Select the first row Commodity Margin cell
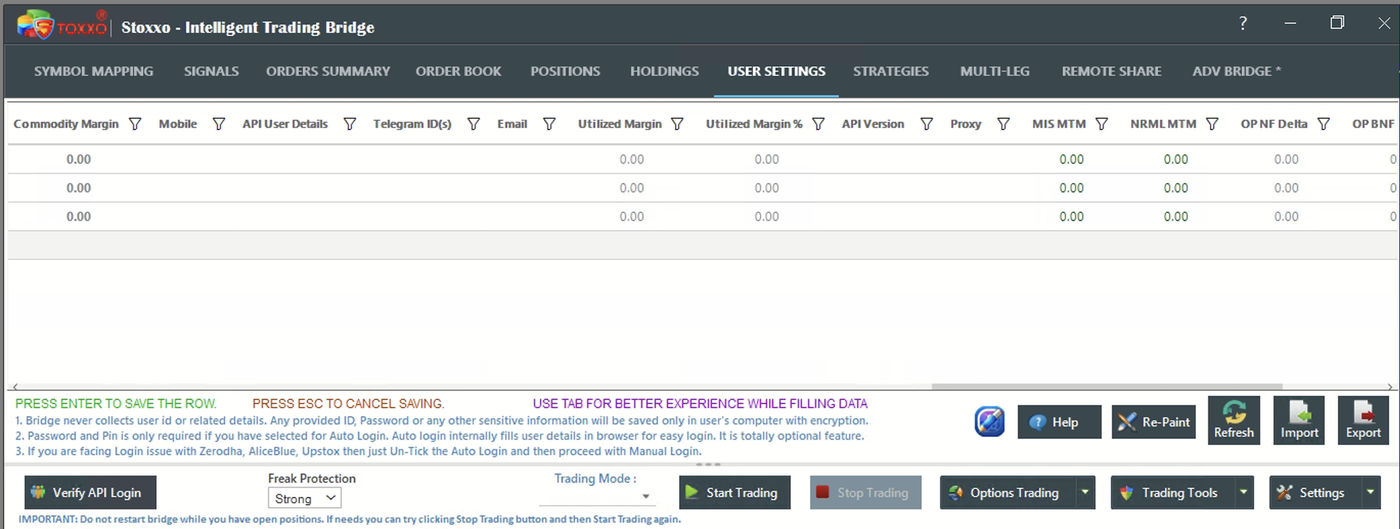The width and height of the screenshot is (1400, 529). point(78,159)
